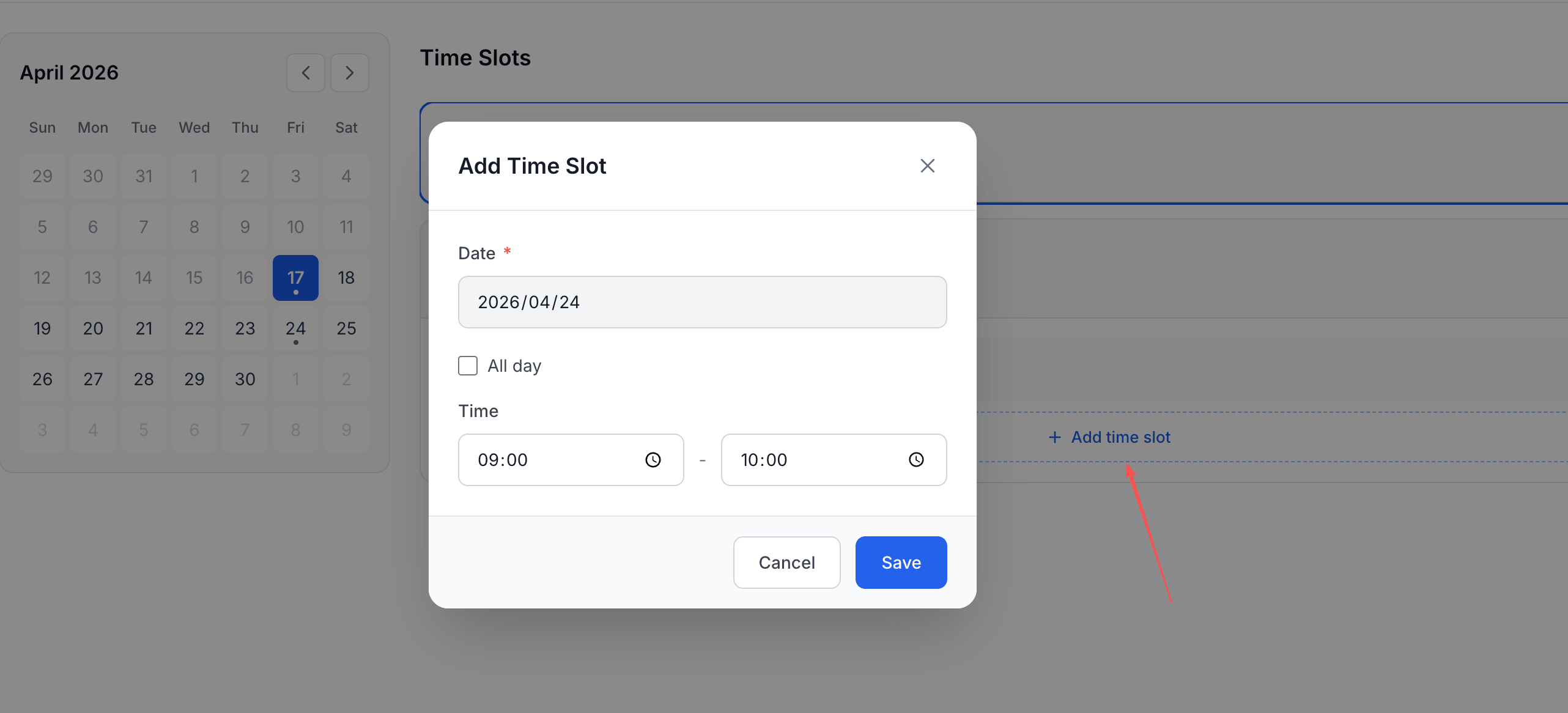Select April 26 in the calendar

(x=42, y=379)
